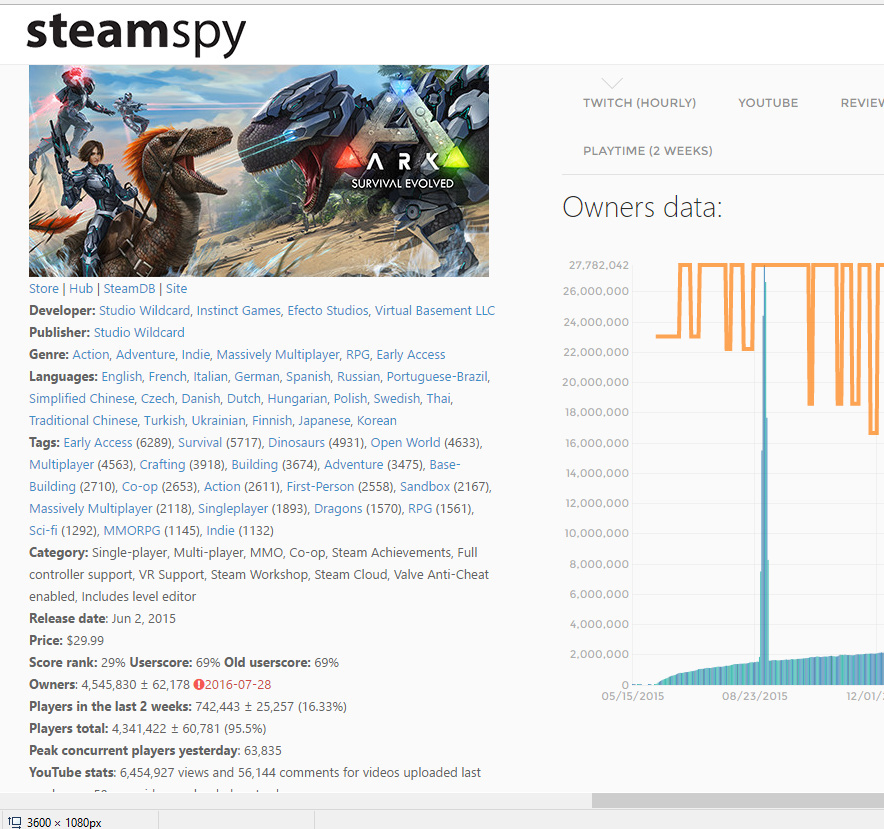Viewport: 884px width, 829px height.
Task: Choose the Portuguese-Brazil language link
Action: point(437,377)
